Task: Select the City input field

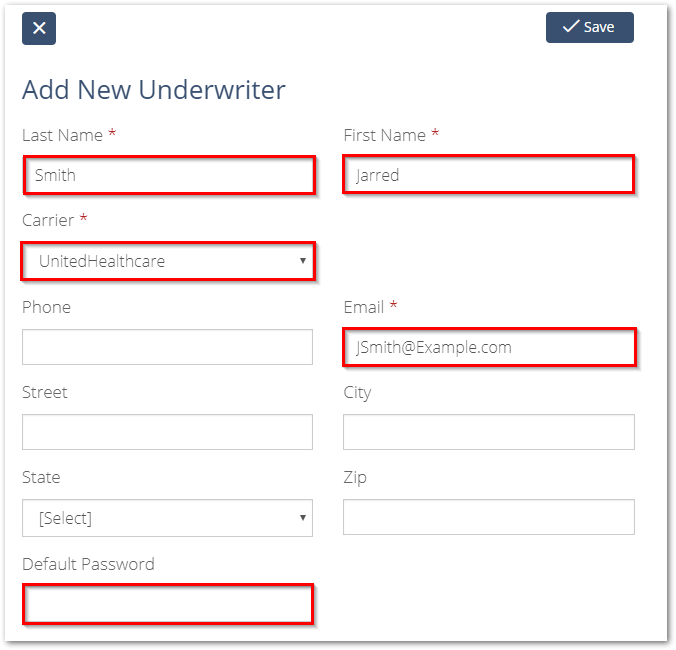Action: [x=488, y=432]
